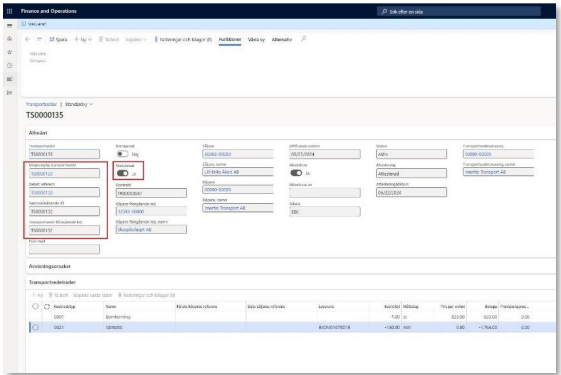Open the Transportsedlar breadcrumb link
The image size is (561, 375).
tap(42, 104)
